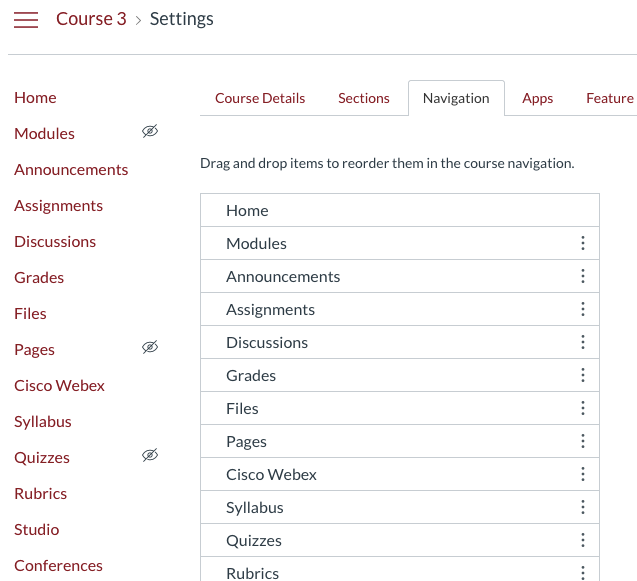The height and width of the screenshot is (581, 637).
Task: Click kebab icon on Files row
Action: (x=582, y=408)
